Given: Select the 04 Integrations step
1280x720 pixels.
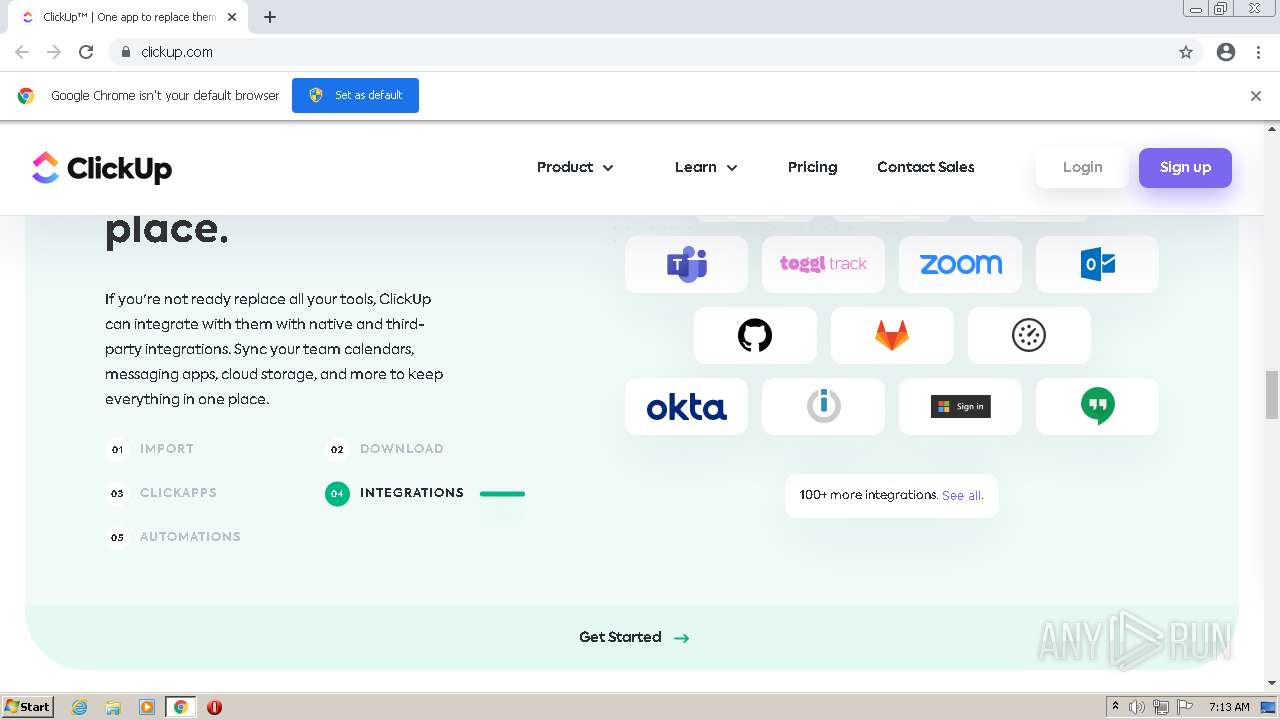Looking at the screenshot, I should coord(395,493).
